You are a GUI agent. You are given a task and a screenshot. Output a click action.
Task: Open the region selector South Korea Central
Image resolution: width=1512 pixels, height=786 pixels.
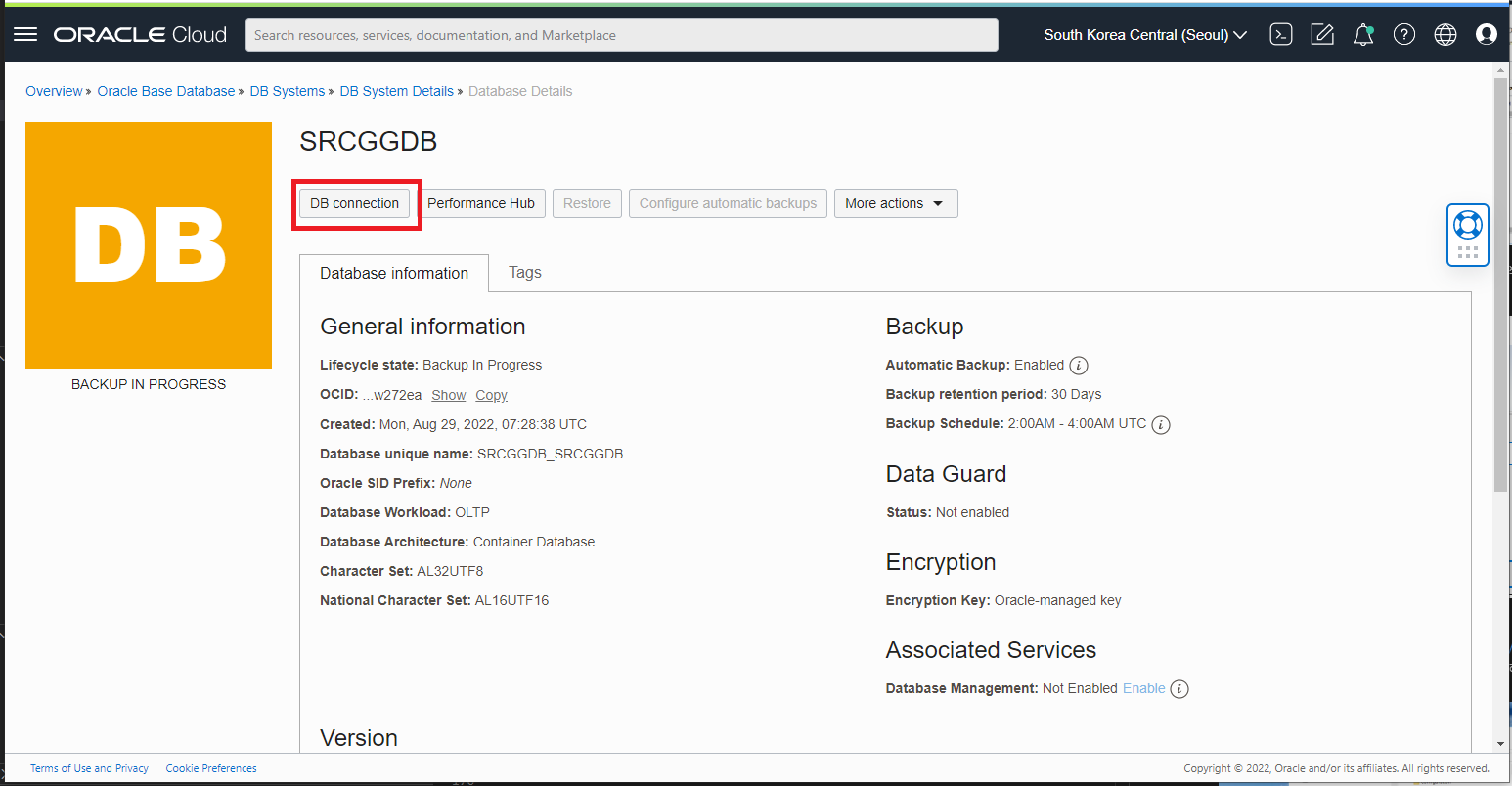click(1145, 35)
